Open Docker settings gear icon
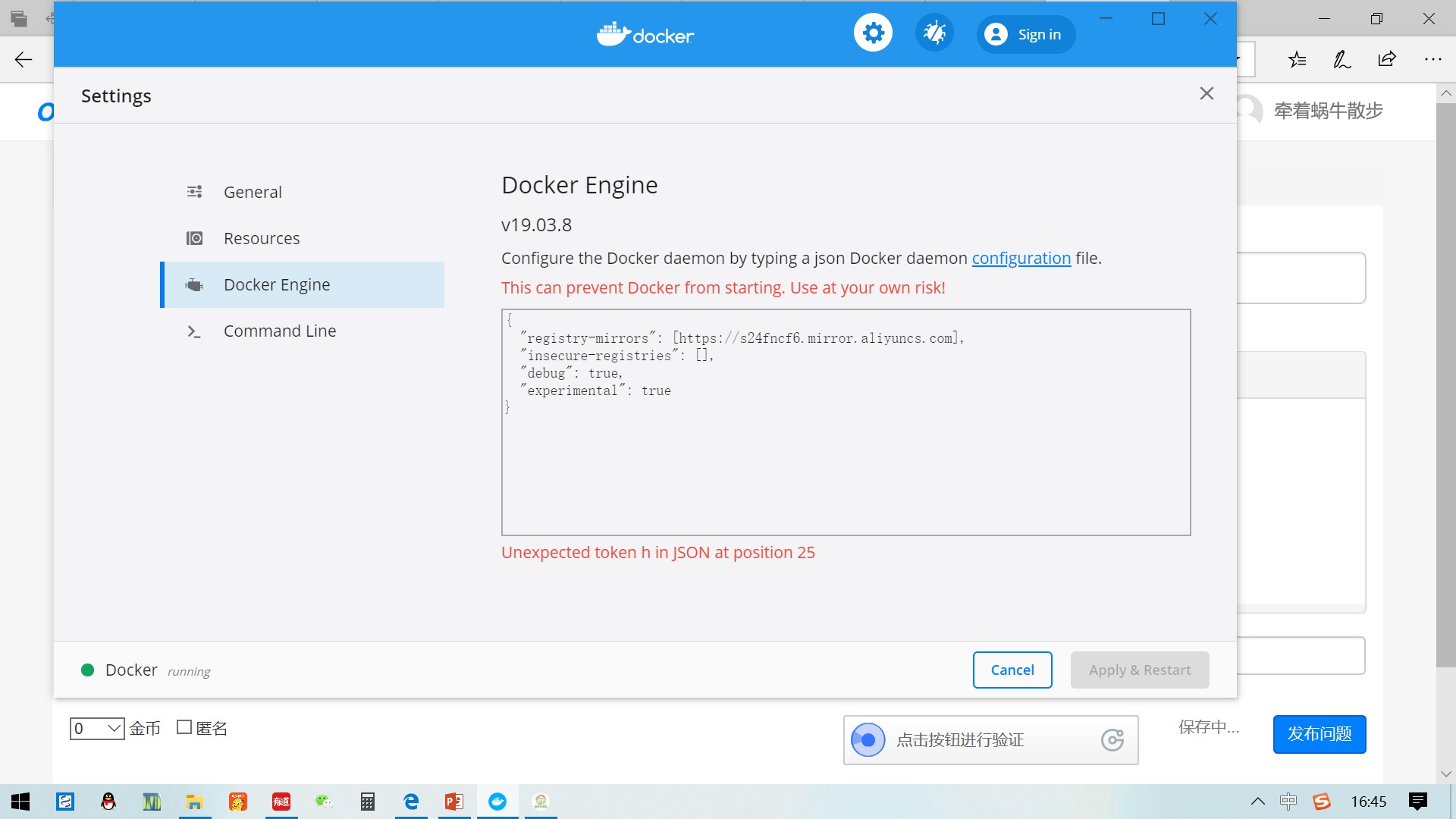This screenshot has height=819, width=1456. pyautogui.click(x=873, y=33)
